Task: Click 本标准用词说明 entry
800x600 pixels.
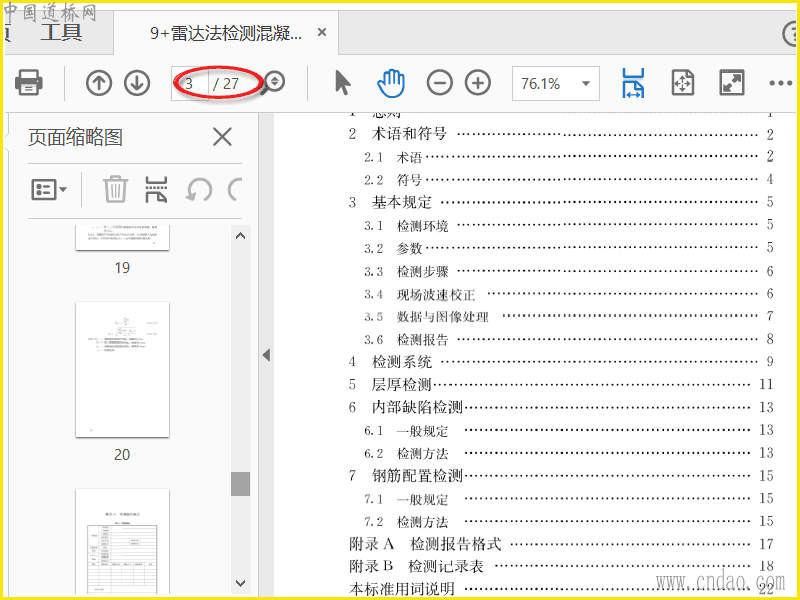Action: [561, 589]
